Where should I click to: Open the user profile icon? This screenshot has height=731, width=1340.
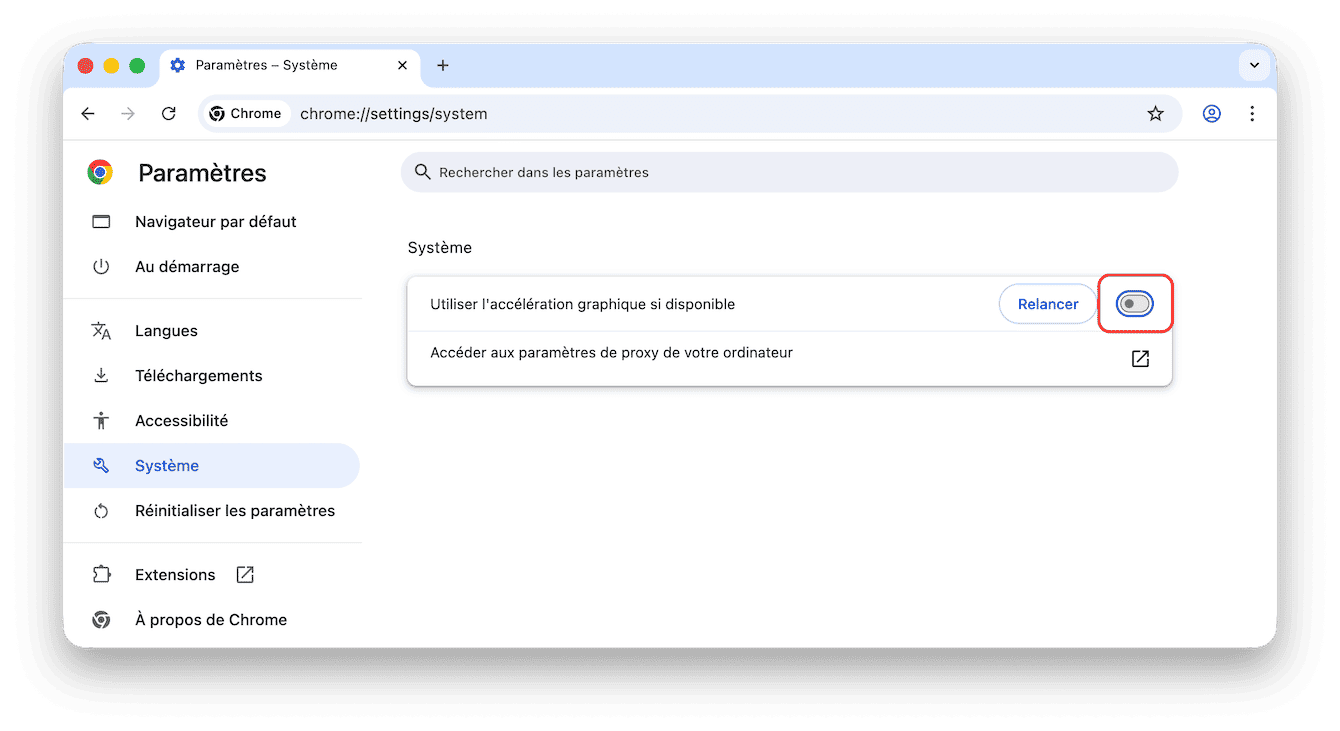1211,114
